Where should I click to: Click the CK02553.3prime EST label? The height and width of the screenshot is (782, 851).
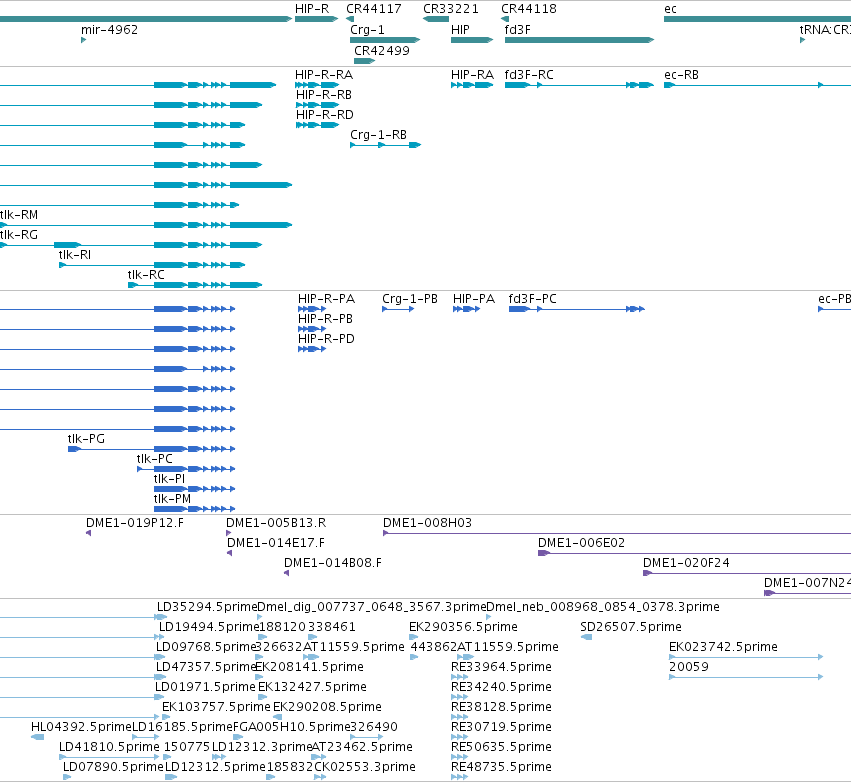pos(365,767)
